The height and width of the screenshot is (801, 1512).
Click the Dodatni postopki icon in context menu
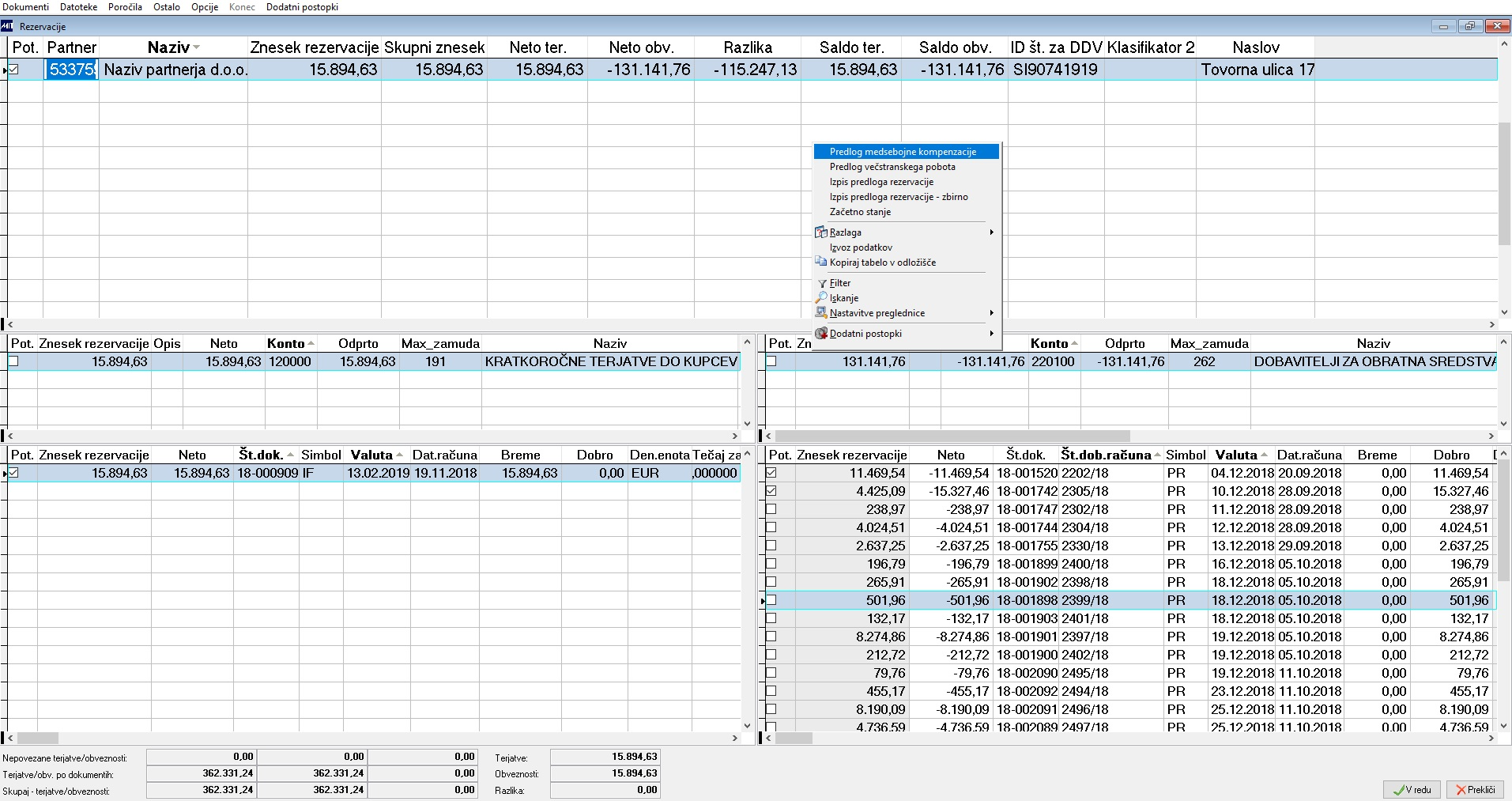822,334
